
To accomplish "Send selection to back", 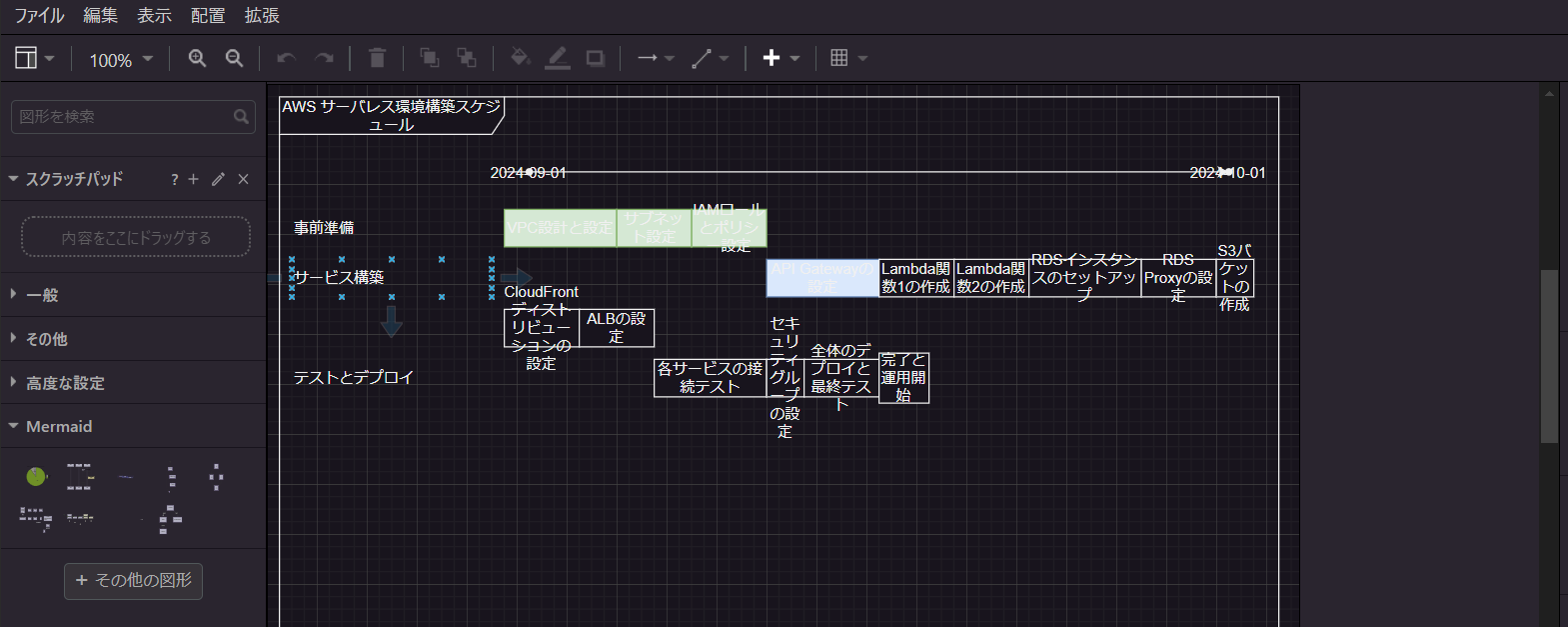I will (x=467, y=58).
